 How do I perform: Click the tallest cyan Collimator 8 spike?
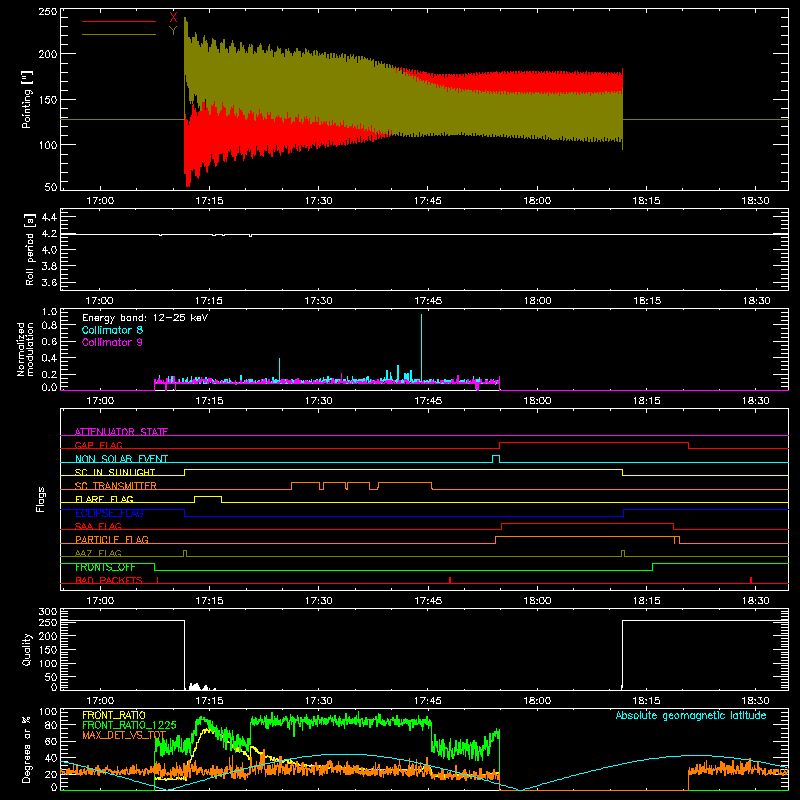click(x=421, y=347)
